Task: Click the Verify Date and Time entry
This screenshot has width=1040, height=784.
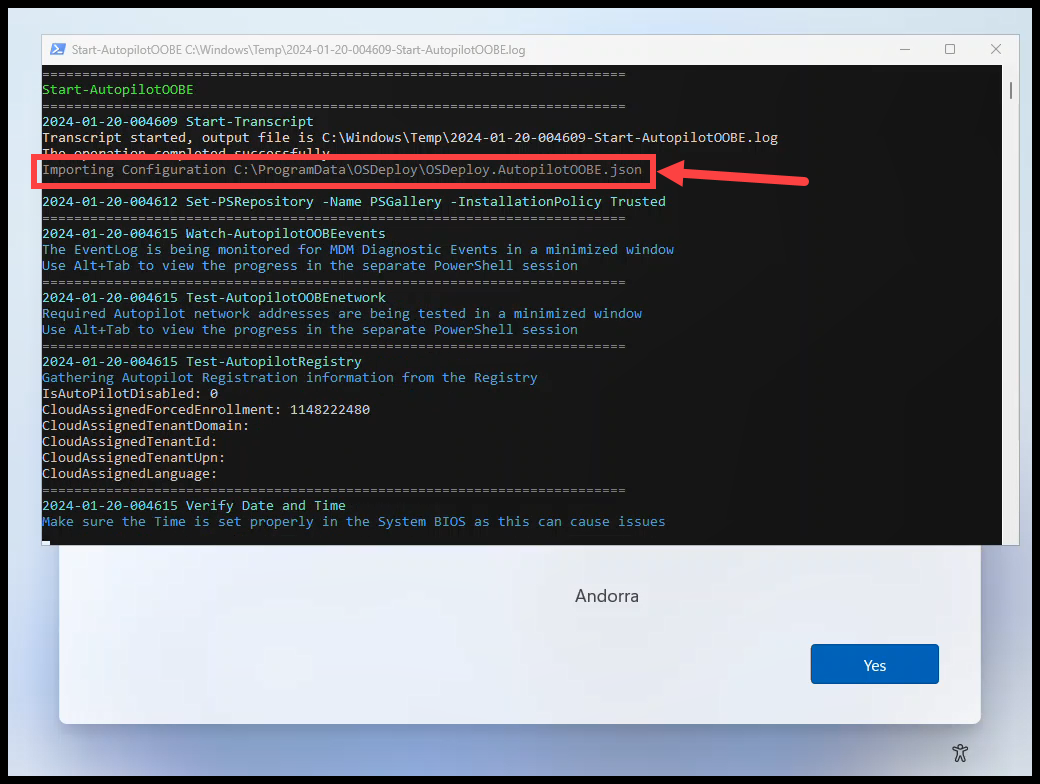Action: (x=194, y=505)
